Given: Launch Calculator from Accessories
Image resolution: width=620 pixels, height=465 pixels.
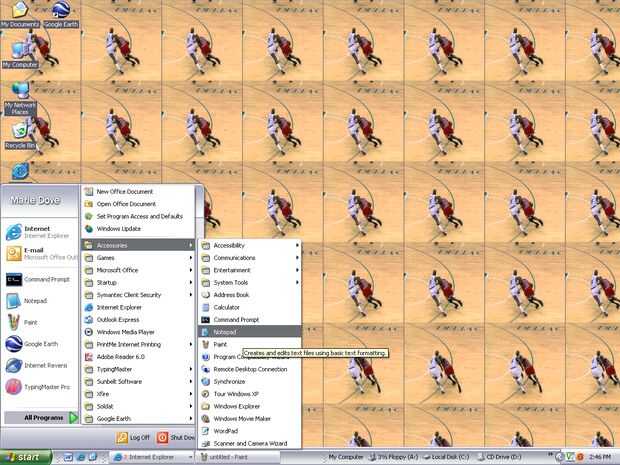Looking at the screenshot, I should (x=250, y=307).
